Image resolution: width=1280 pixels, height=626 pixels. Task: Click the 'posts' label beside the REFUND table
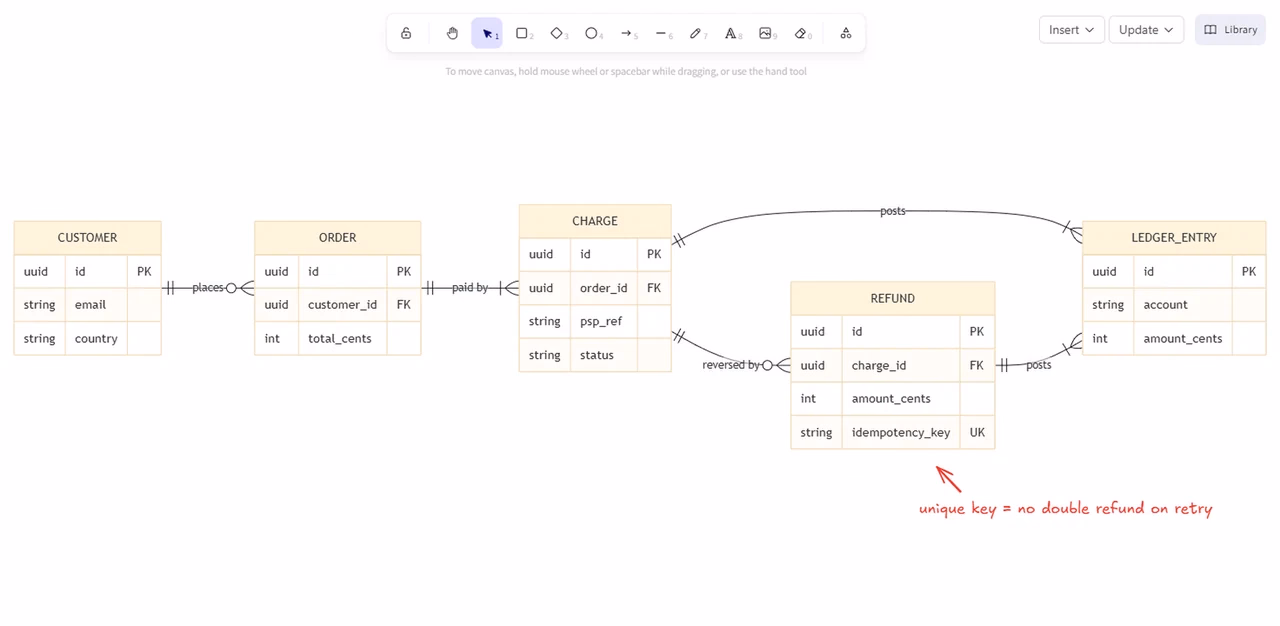[x=1039, y=366]
